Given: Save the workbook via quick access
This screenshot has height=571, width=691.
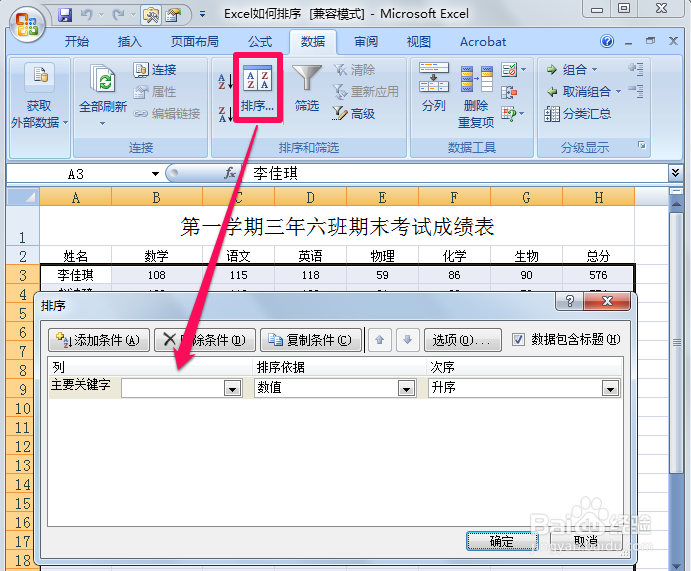Looking at the screenshot, I should pos(65,15).
